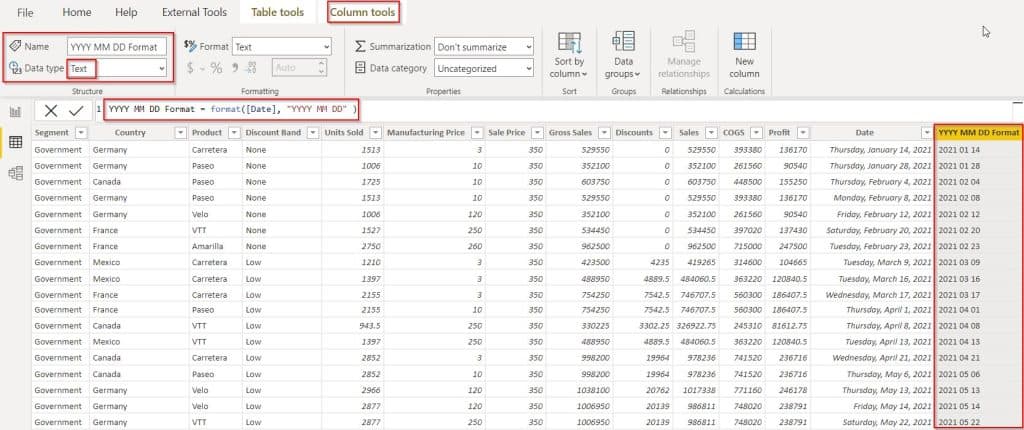Open the Data groups tool
The image size is (1024, 430).
point(622,56)
